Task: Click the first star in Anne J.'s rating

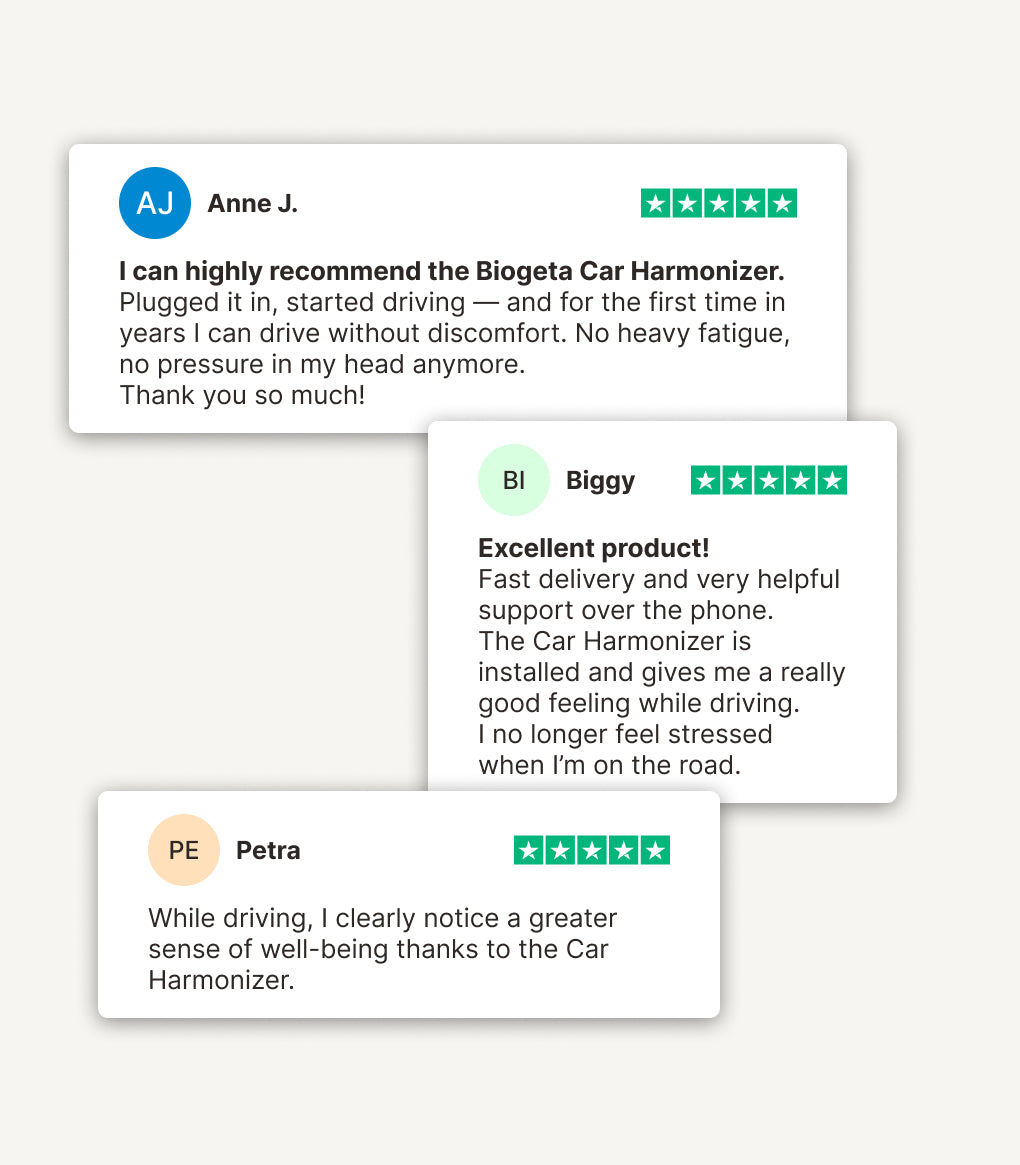Action: tap(655, 203)
